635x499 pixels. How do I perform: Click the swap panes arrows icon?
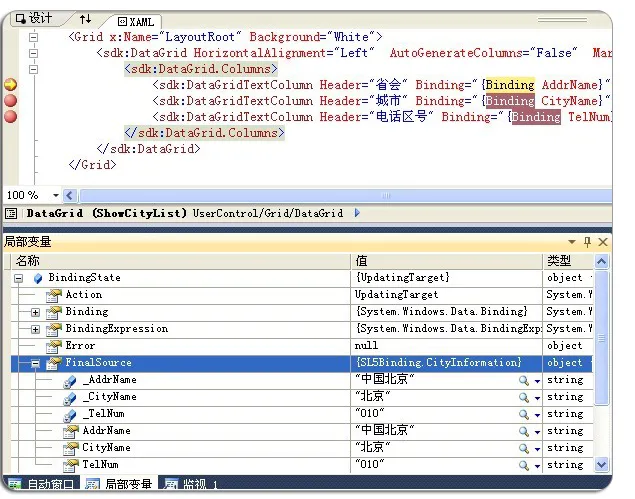click(x=85, y=19)
